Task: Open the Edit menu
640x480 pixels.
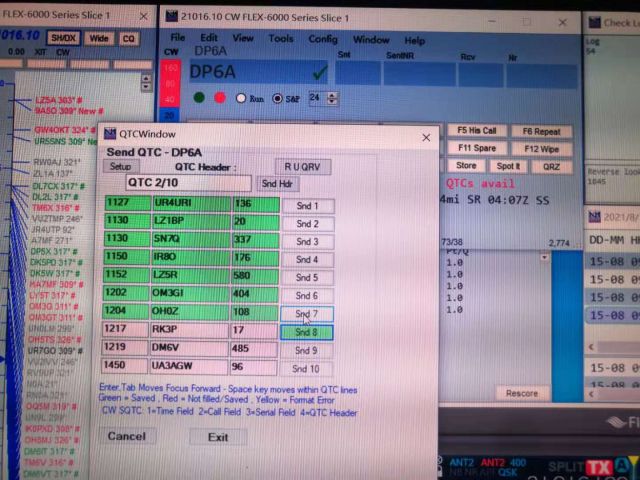Action: [x=209, y=38]
